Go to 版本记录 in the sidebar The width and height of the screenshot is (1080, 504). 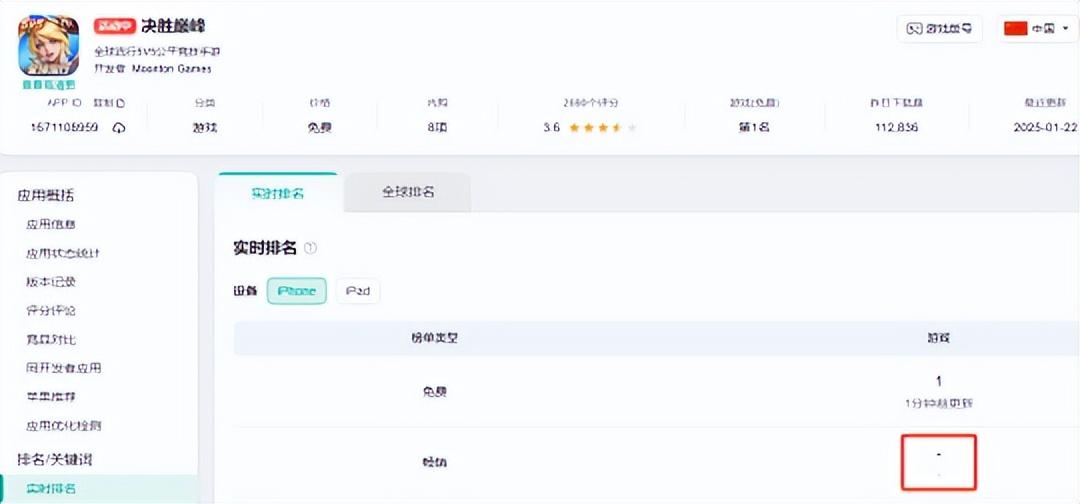[50, 282]
